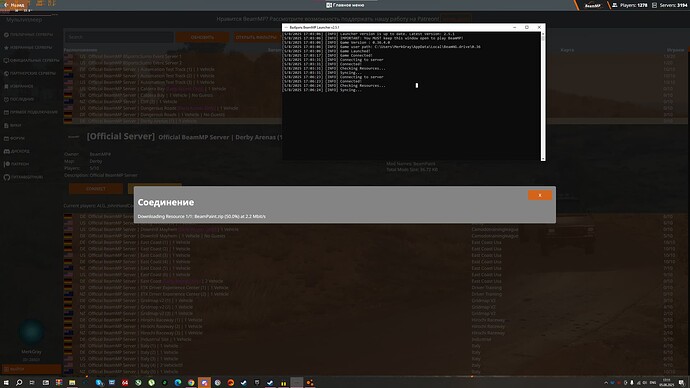Open the Избранное bookmark sidebar item
690x388 pixels.
tap(19, 86)
